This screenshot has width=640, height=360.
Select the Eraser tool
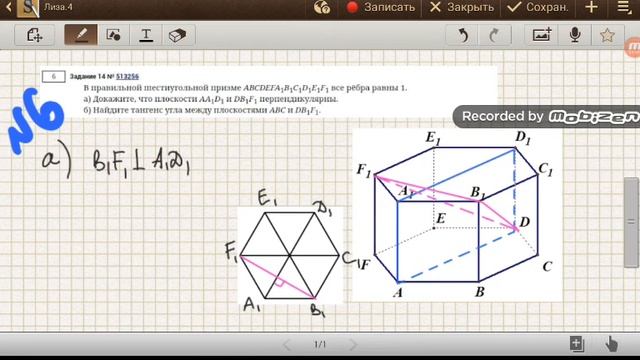[178, 35]
